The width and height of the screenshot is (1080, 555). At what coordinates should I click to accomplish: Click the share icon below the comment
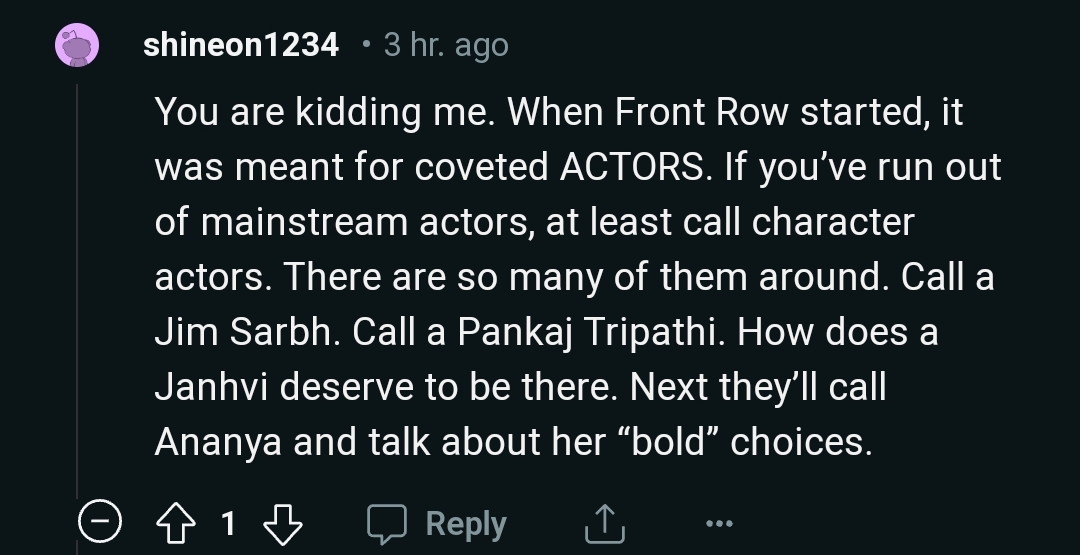pyautogui.click(x=604, y=523)
